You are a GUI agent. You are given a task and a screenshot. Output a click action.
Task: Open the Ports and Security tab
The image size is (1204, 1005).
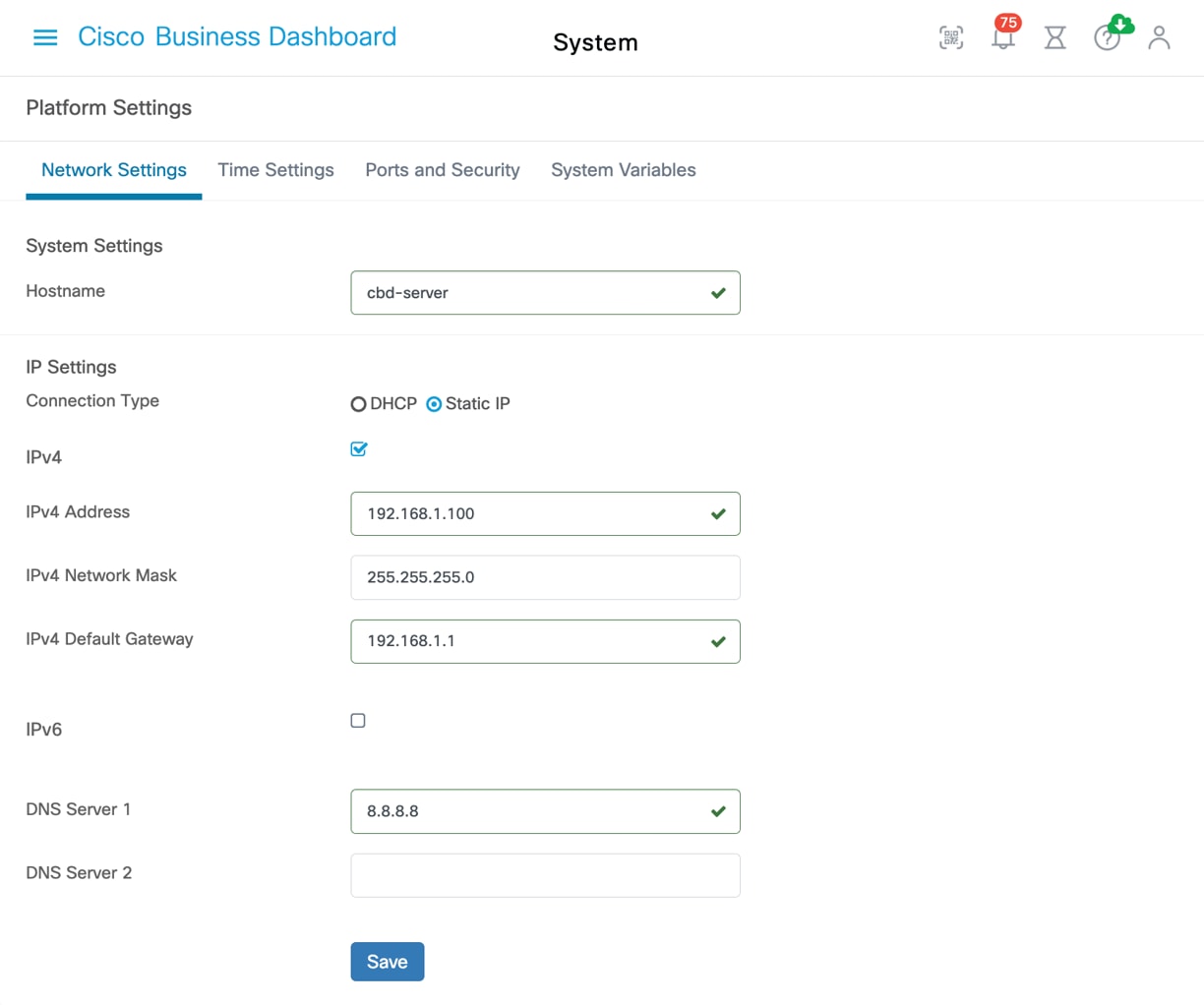click(x=443, y=170)
